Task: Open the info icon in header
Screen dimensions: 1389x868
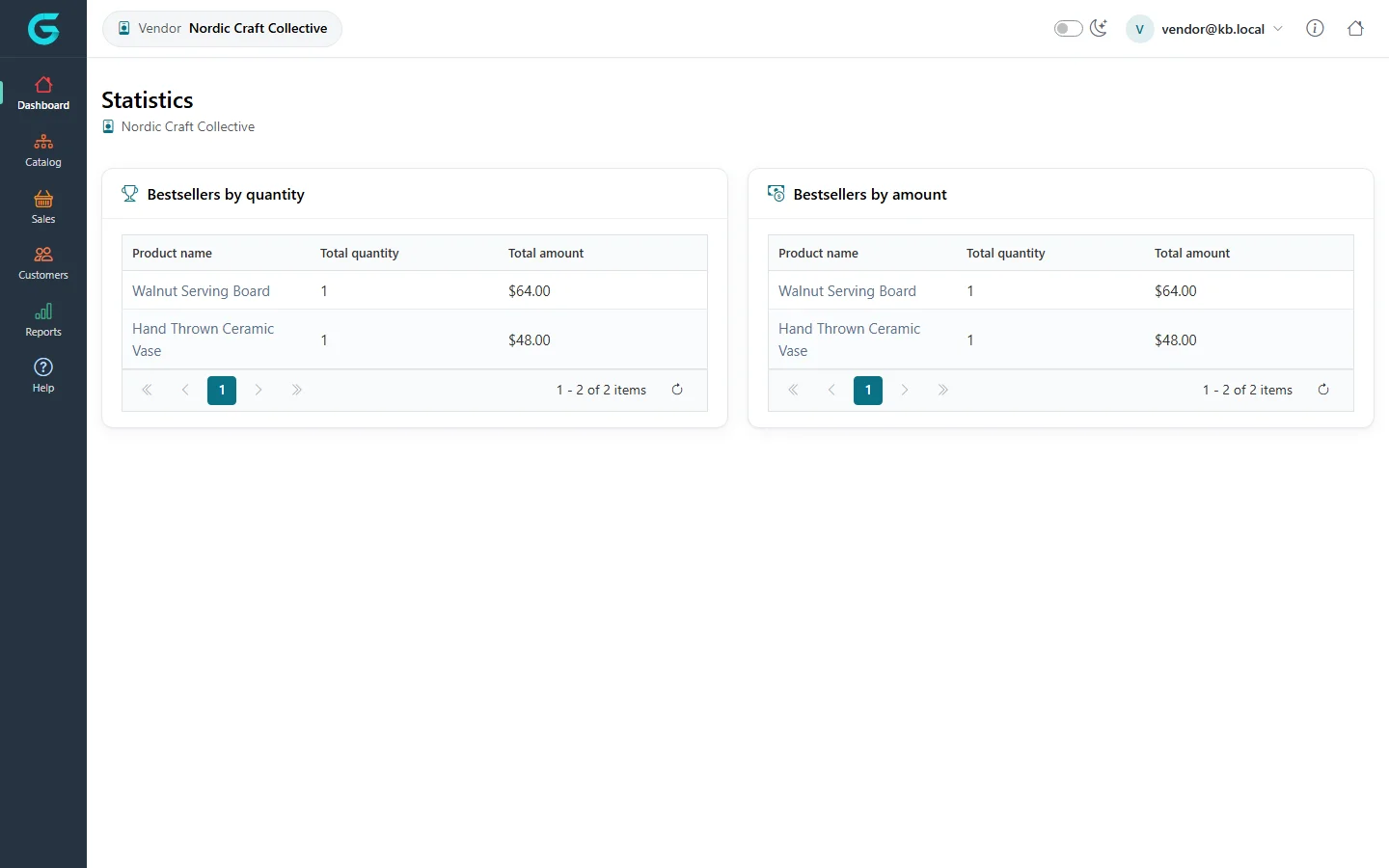Action: (1315, 28)
